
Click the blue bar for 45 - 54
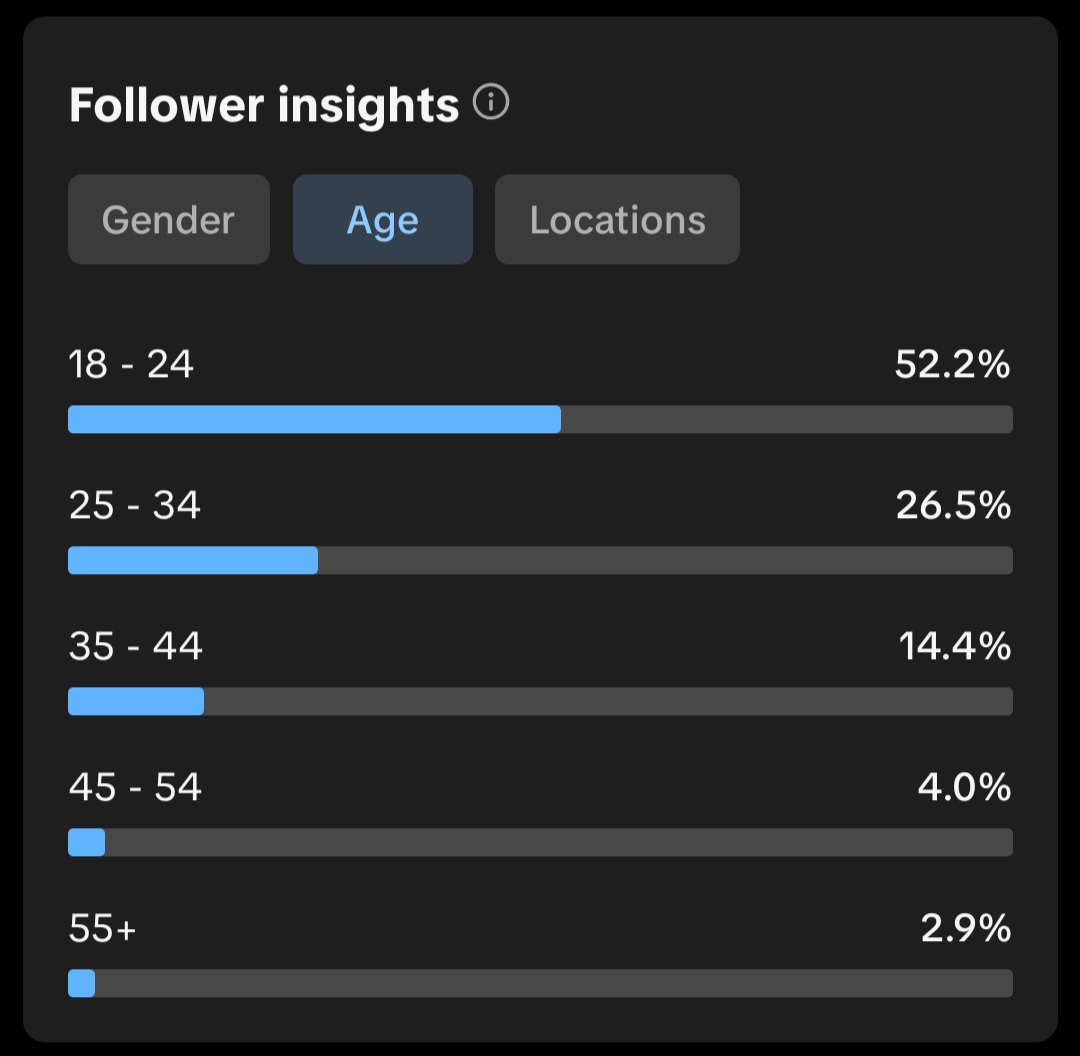[86, 842]
